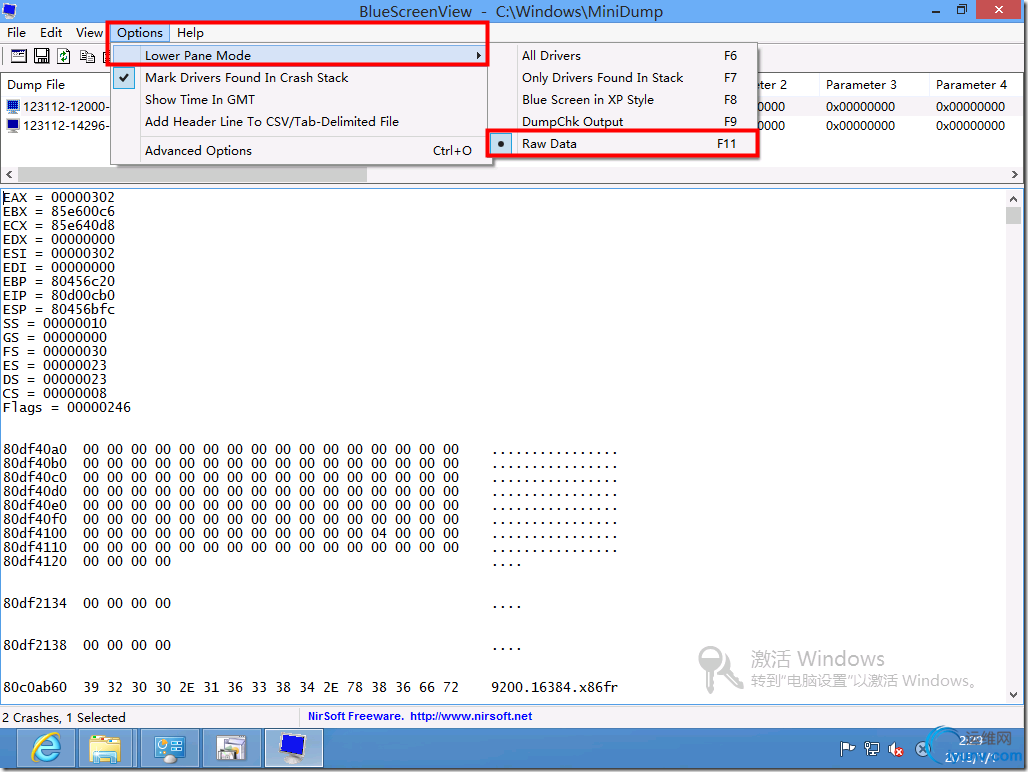Click the Parameter 3 value in the first row
The image size is (1028, 772).
click(860, 106)
